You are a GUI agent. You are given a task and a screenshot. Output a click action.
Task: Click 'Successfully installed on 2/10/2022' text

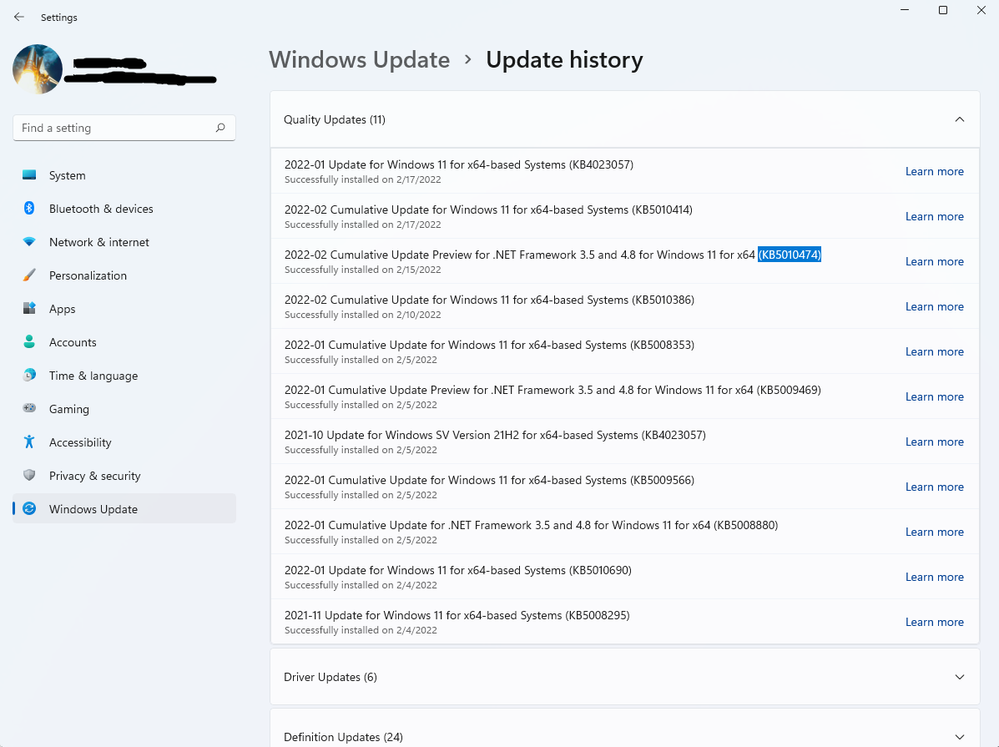363,315
